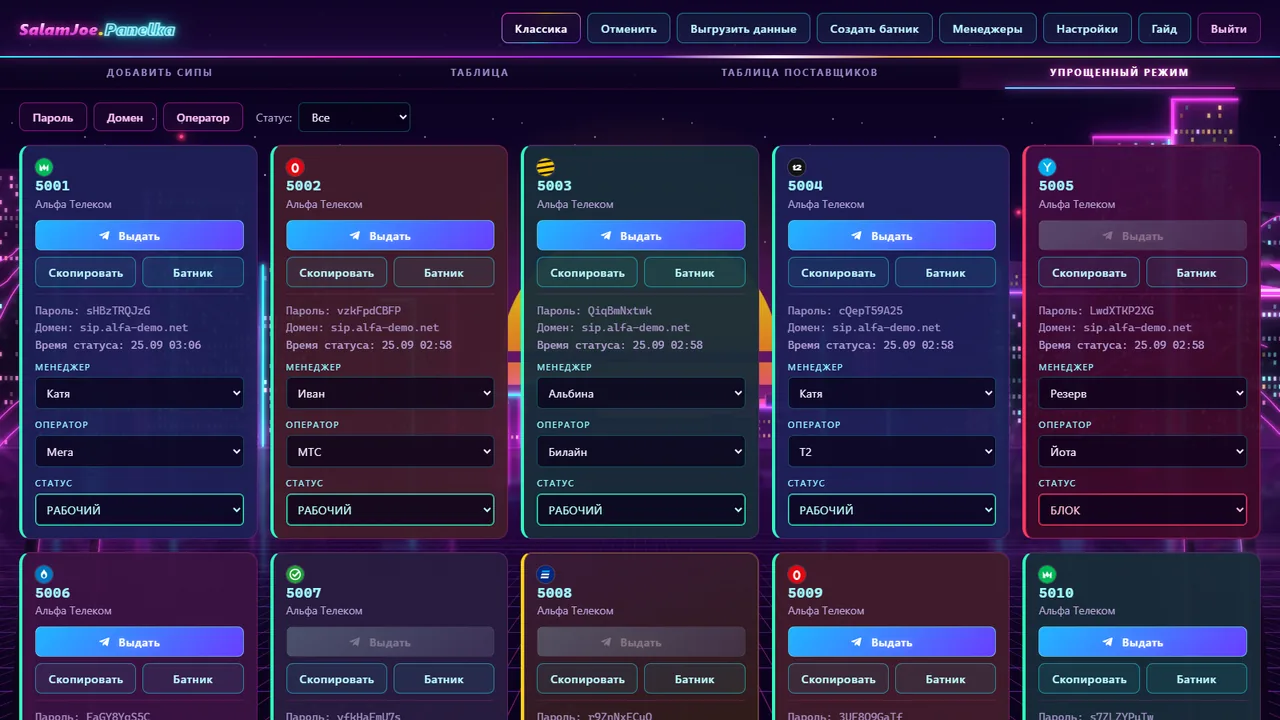Open the Оператор dropdown showing Мега

139,451
